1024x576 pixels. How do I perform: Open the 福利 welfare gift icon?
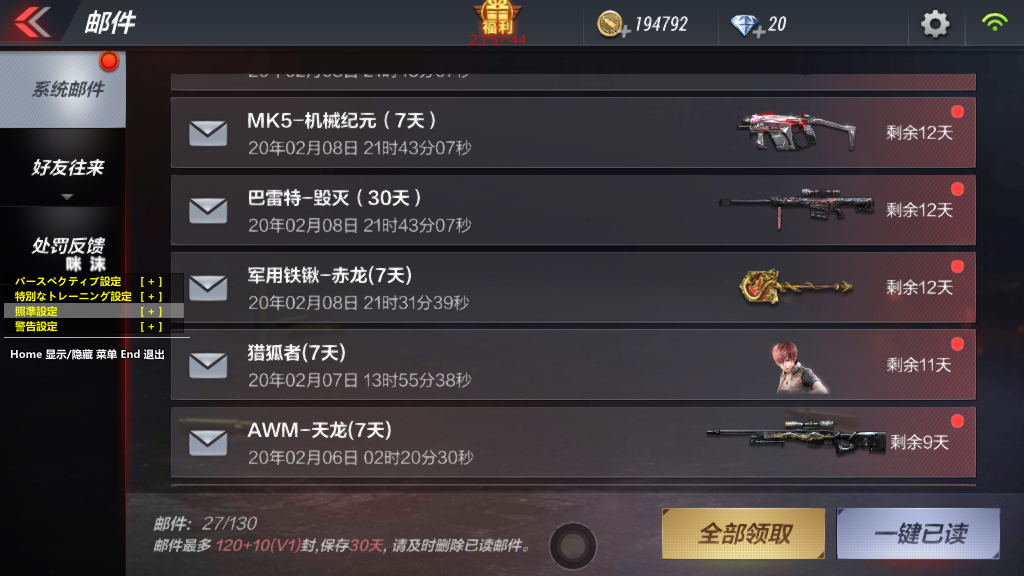tap(497, 20)
